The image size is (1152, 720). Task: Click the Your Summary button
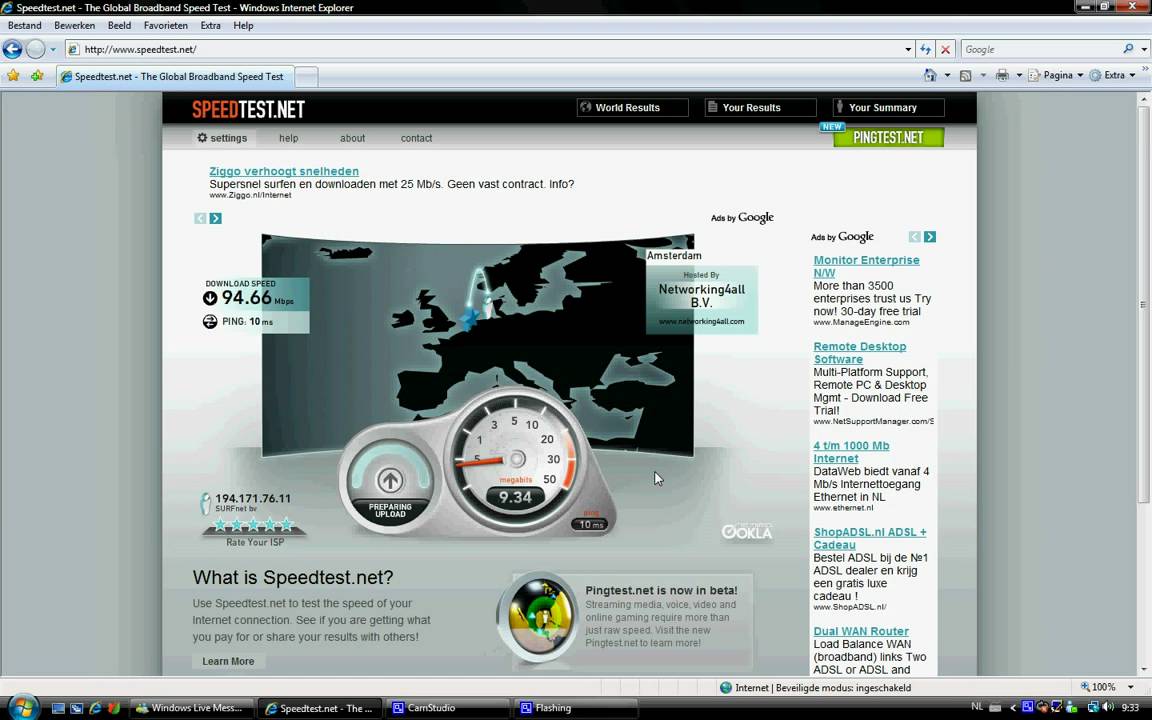(888, 107)
